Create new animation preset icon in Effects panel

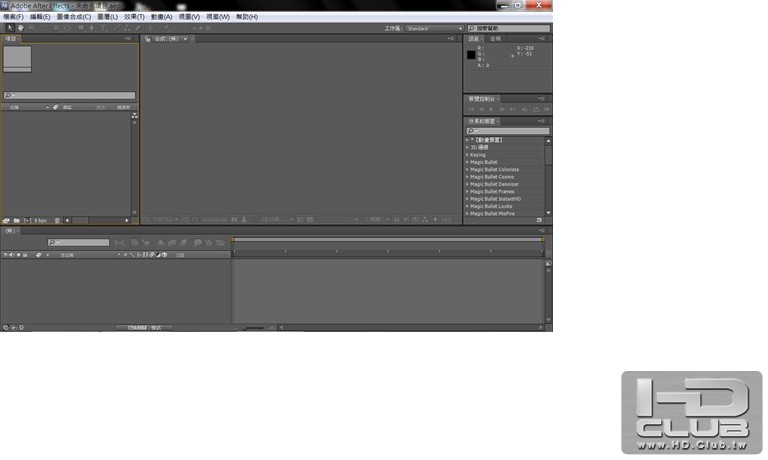pos(539,220)
